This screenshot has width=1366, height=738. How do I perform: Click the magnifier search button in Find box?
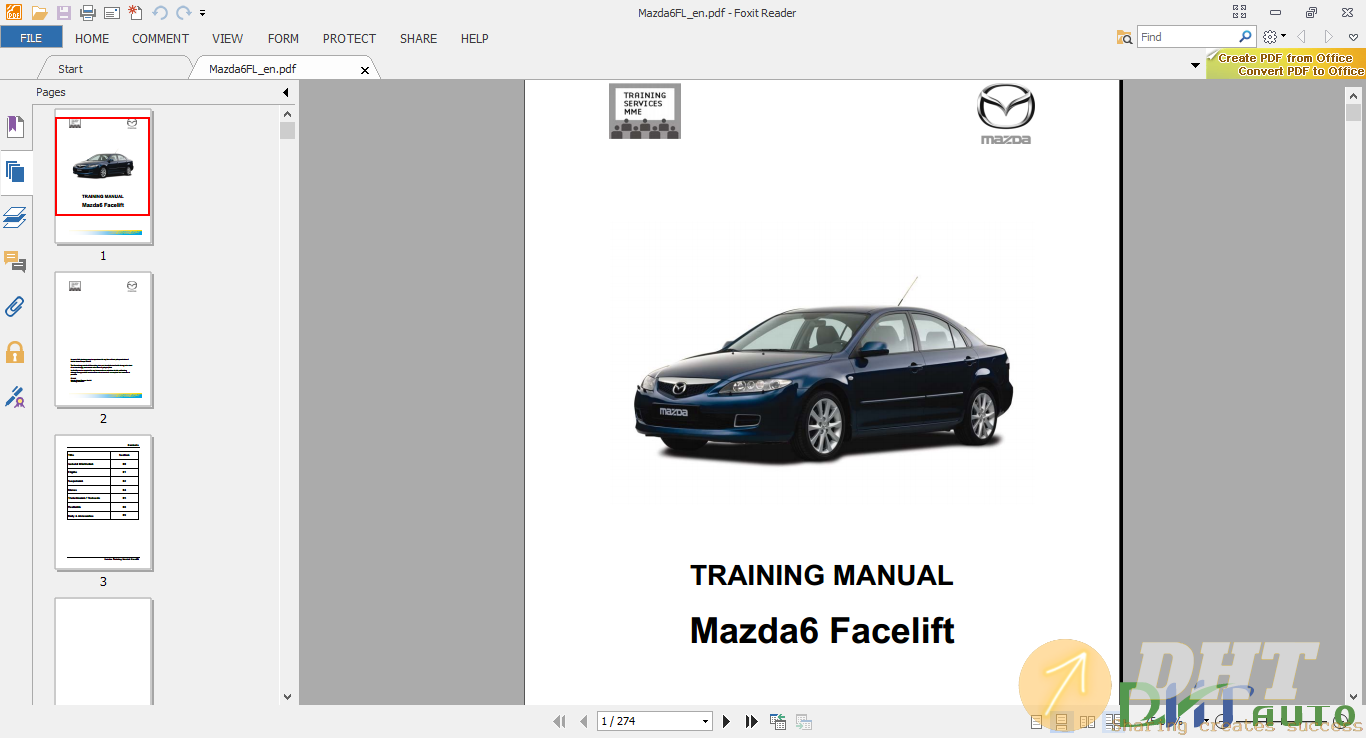[1246, 37]
